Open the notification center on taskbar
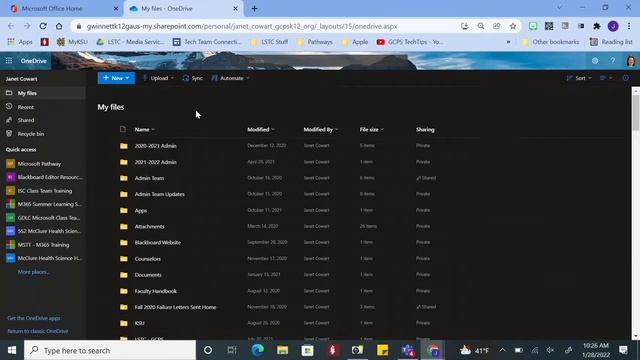Viewport: 640px width, 360px height. pyautogui.click(x=623, y=350)
